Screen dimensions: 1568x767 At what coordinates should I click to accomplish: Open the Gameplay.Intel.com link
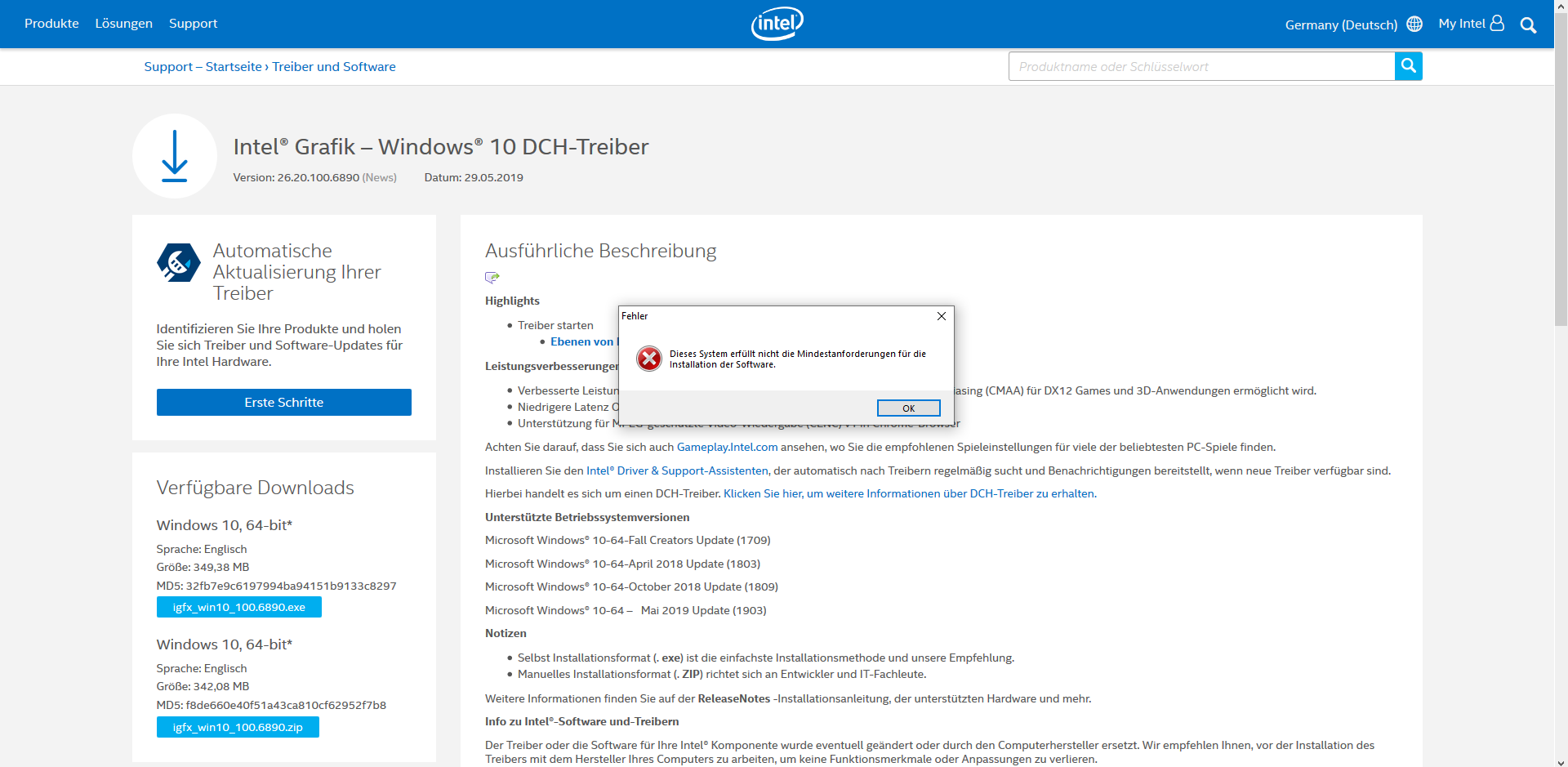pyautogui.click(x=727, y=447)
